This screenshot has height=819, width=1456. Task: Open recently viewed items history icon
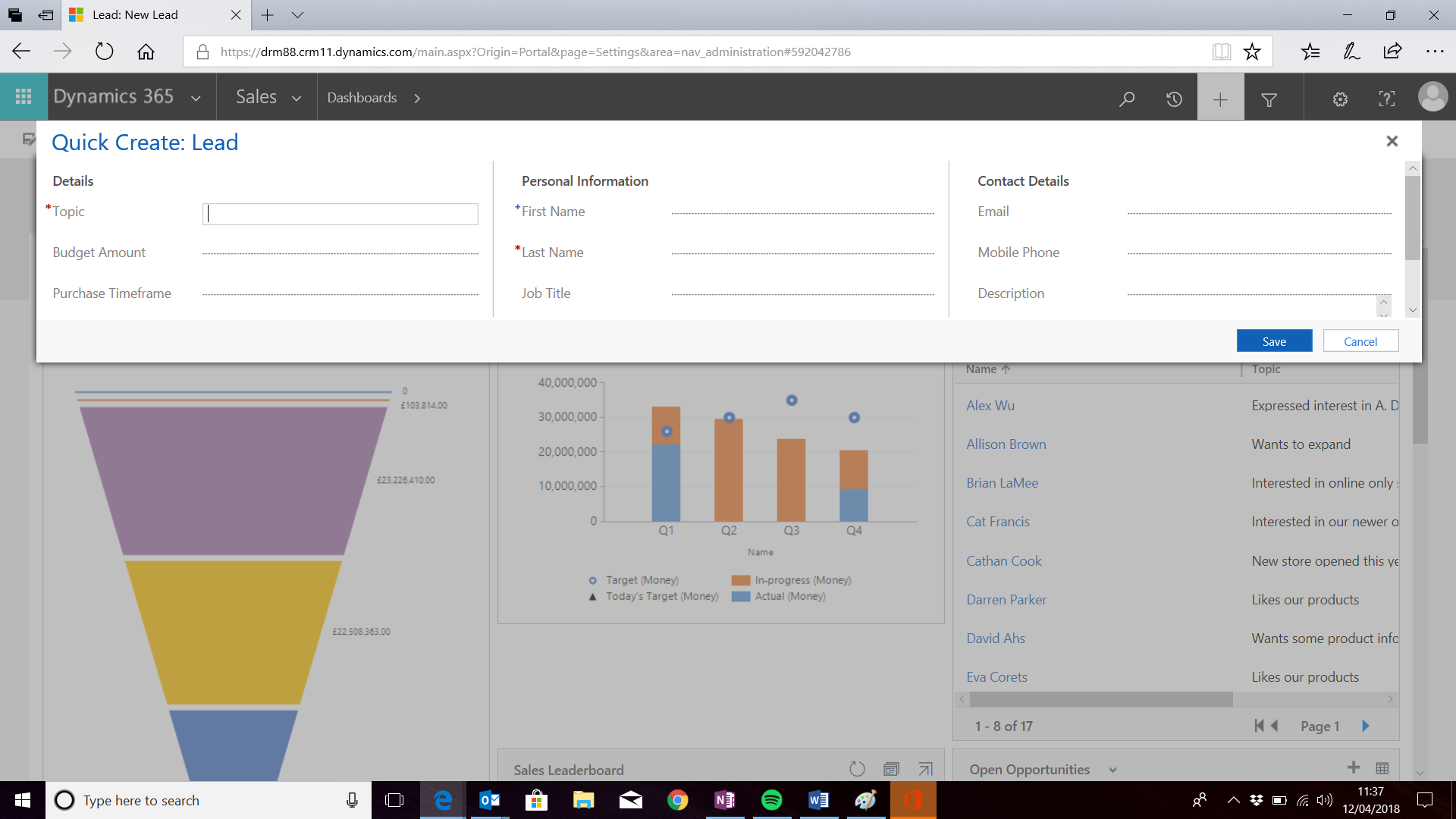click(x=1174, y=99)
